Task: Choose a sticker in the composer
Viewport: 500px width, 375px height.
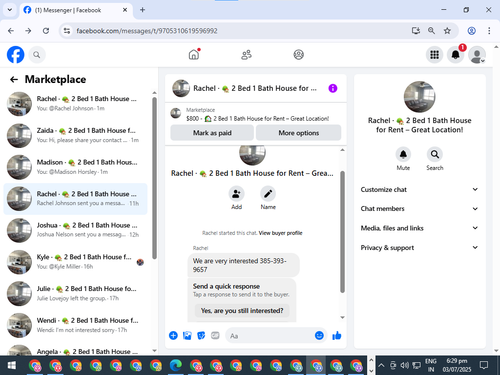Action: pyautogui.click(x=201, y=335)
